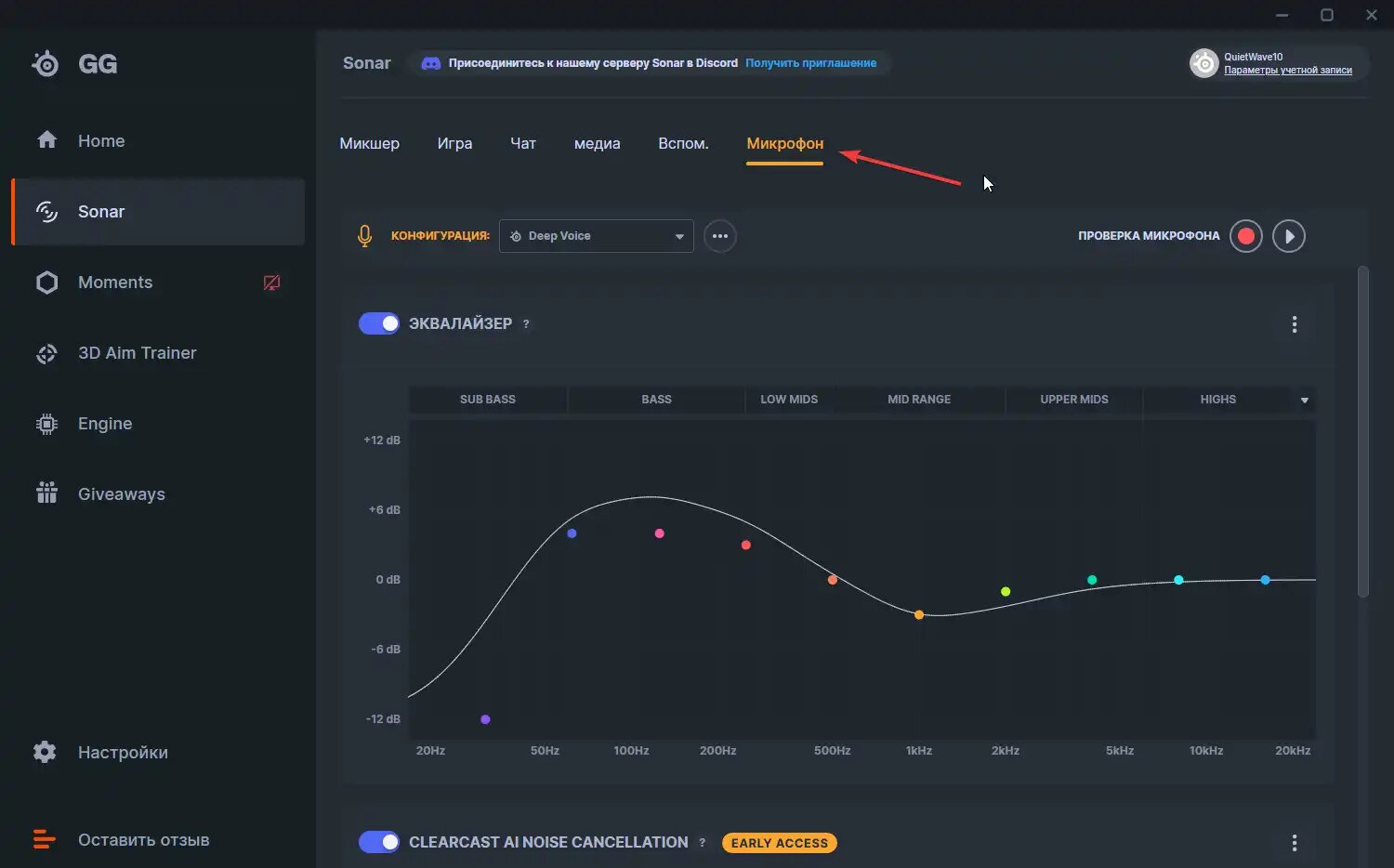The image size is (1394, 868).
Task: Click the equalizer help question mark
Action: [526, 324]
